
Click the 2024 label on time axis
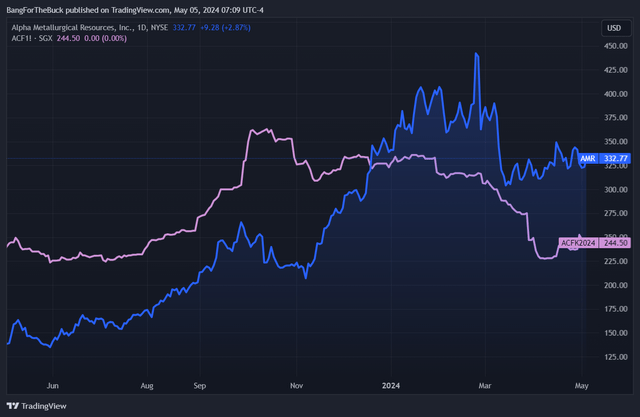(x=391, y=386)
